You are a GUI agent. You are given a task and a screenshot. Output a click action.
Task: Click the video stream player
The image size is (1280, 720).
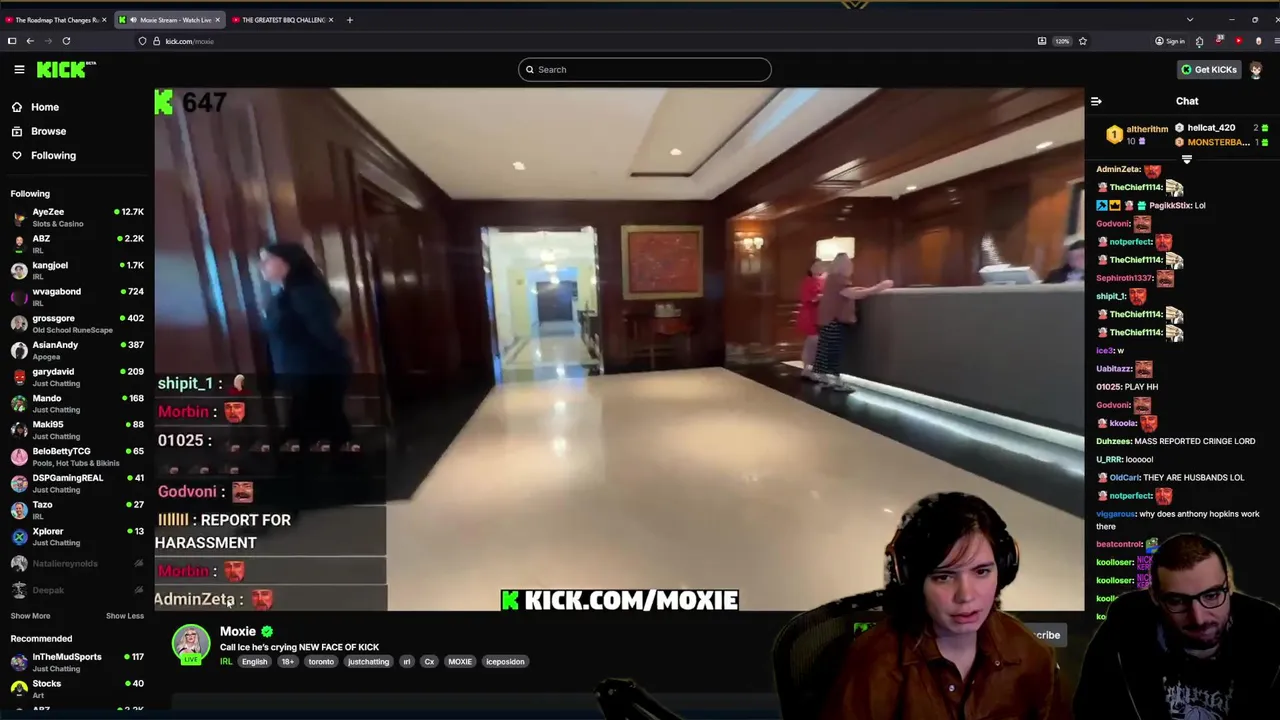[x=619, y=349]
